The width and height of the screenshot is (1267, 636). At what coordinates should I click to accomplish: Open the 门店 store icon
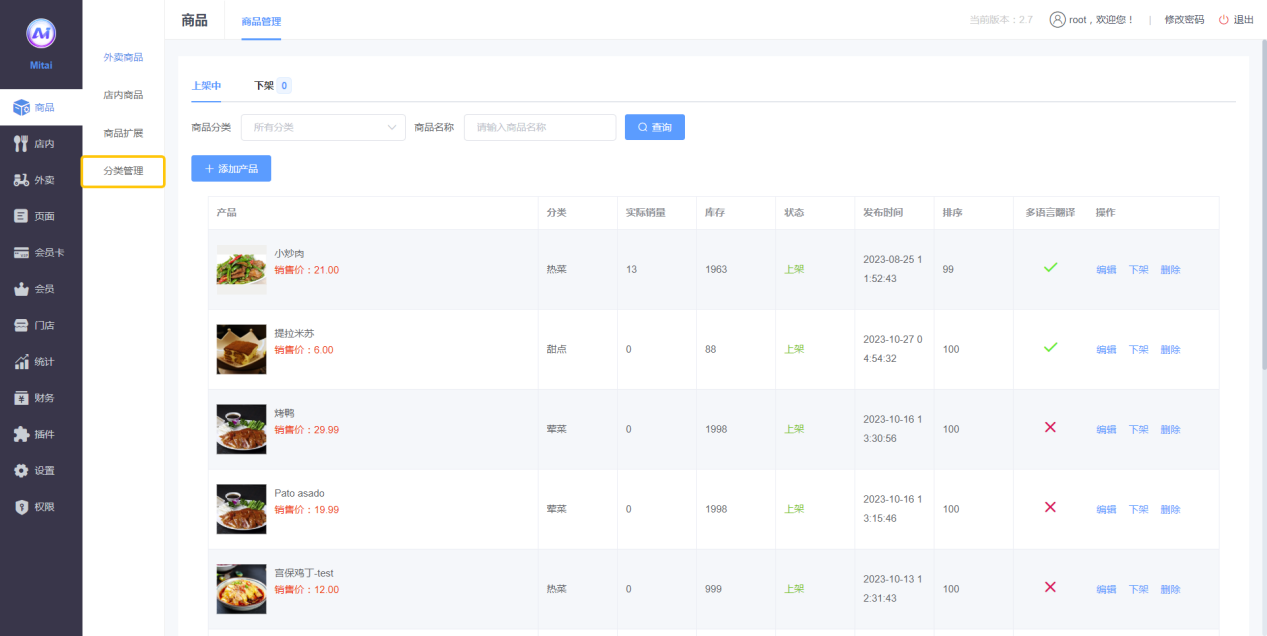(x=21, y=325)
